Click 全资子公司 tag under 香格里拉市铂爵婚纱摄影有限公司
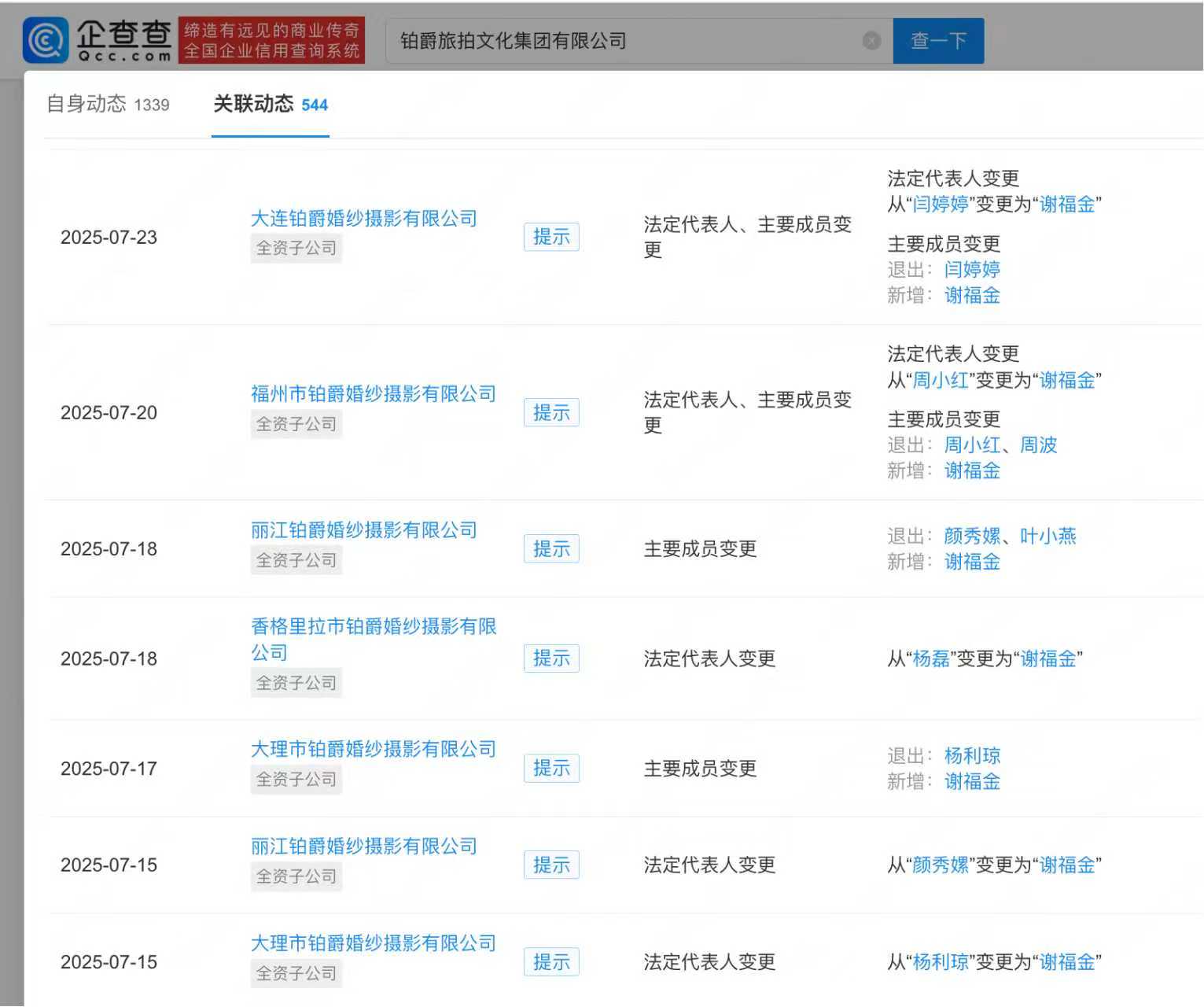The width and height of the screenshot is (1204, 1007). point(296,683)
